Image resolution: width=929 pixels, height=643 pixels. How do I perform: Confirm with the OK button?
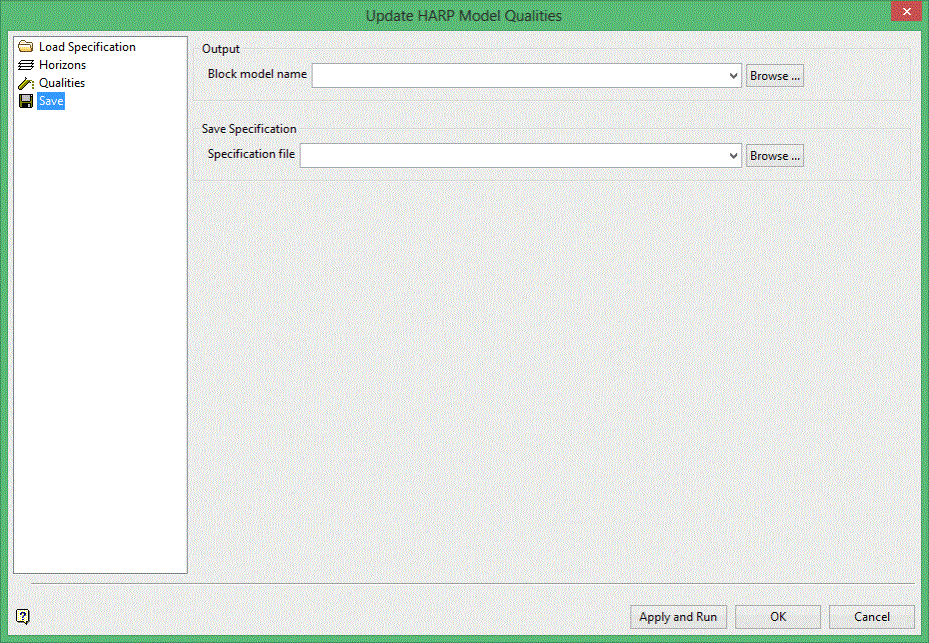(778, 617)
